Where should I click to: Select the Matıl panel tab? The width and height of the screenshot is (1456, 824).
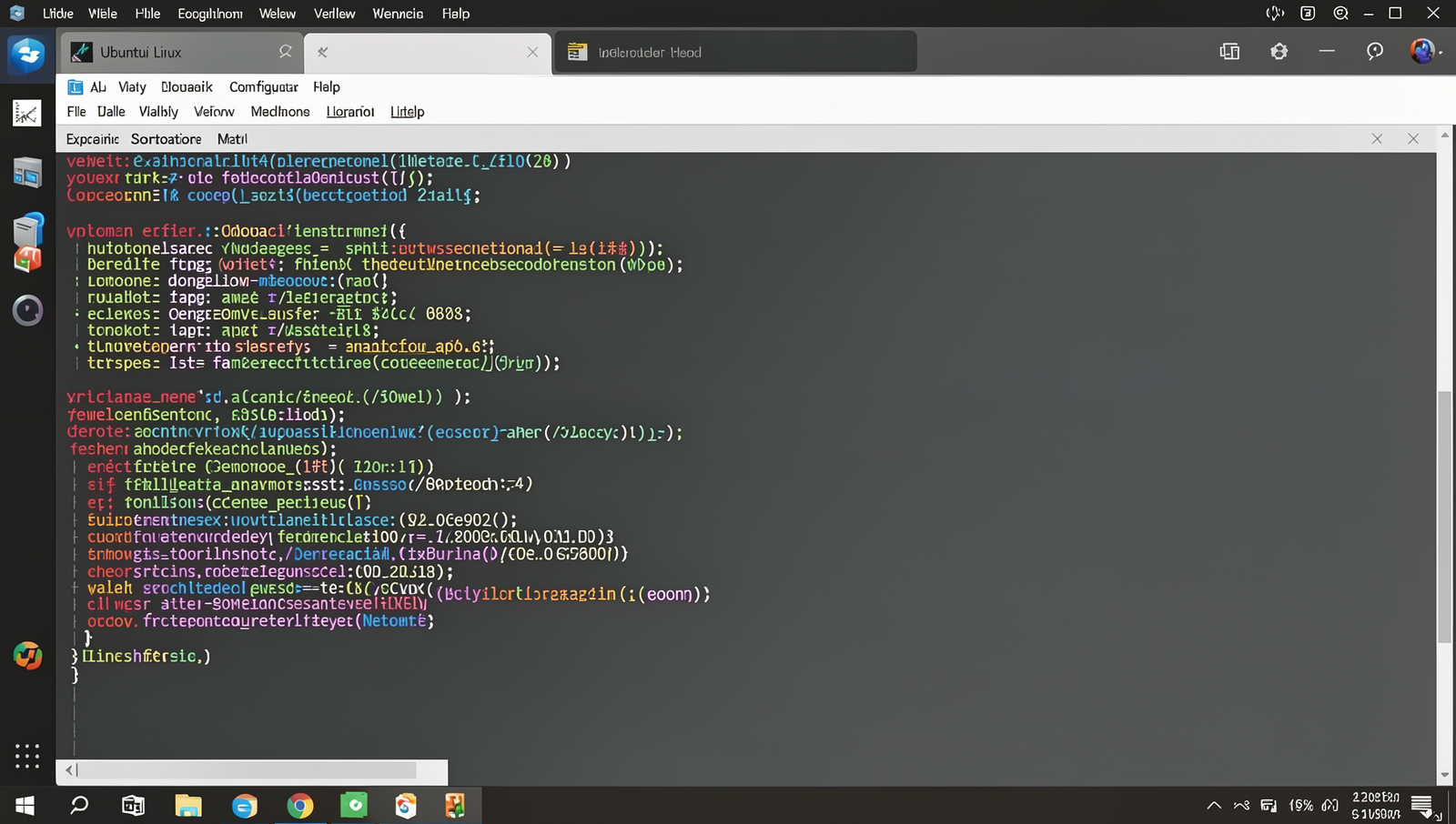(x=232, y=139)
